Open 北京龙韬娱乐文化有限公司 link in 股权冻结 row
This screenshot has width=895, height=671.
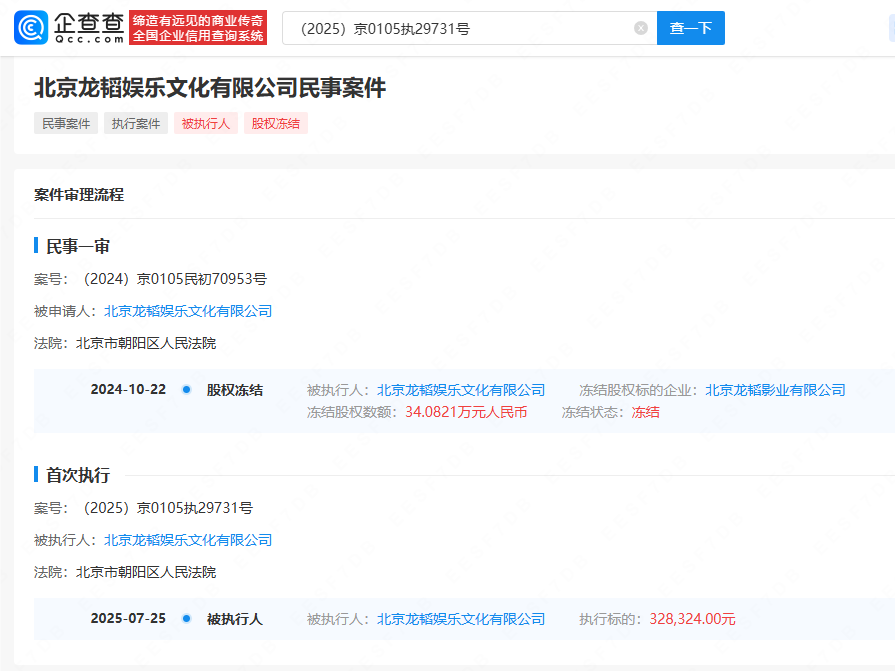(461, 390)
